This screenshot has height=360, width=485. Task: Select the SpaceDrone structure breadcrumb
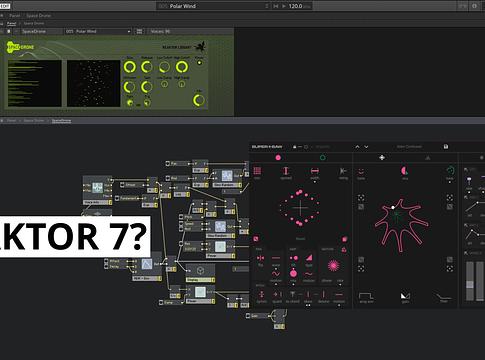point(61,121)
